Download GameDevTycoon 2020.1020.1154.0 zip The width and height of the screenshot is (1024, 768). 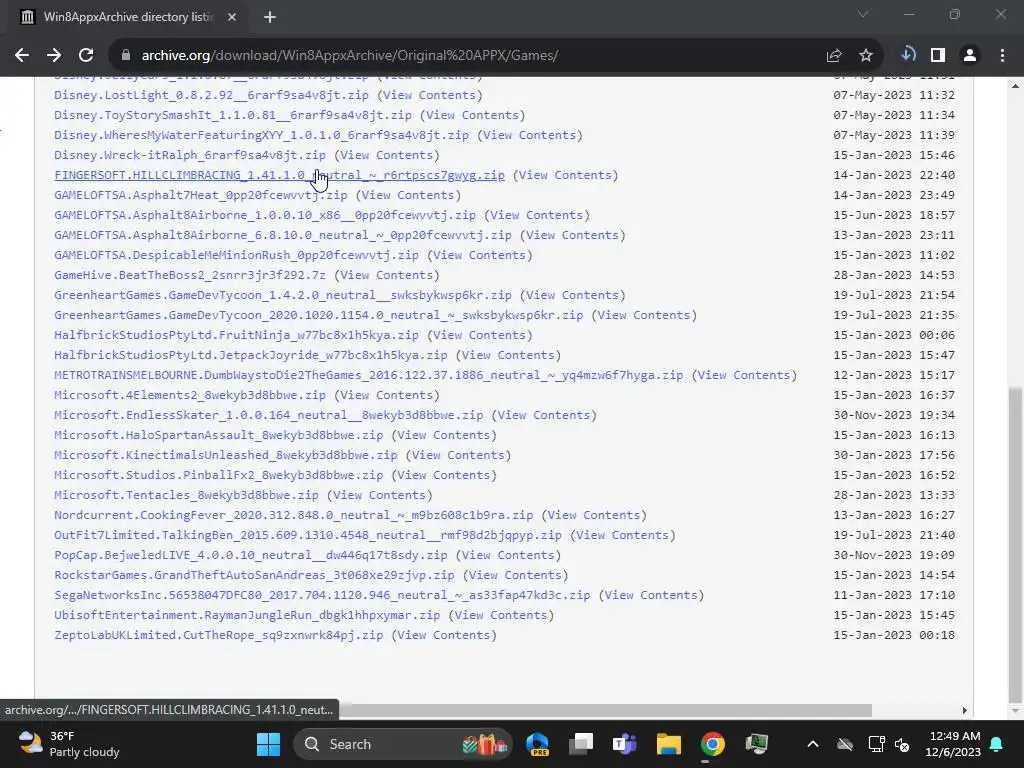318,315
